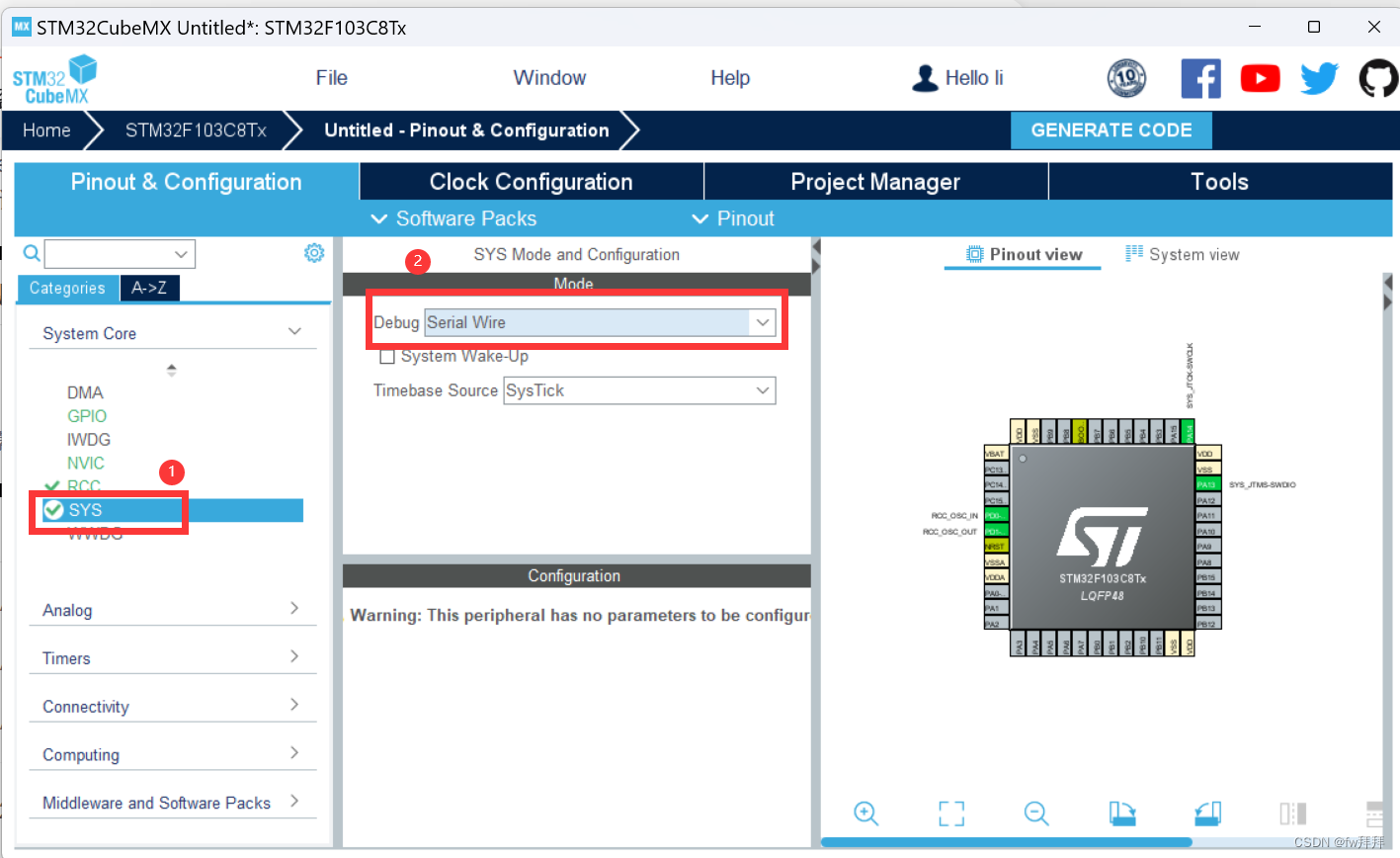This screenshot has height=858, width=1400.
Task: Go to Home in the breadcrumb
Action: tap(46, 130)
